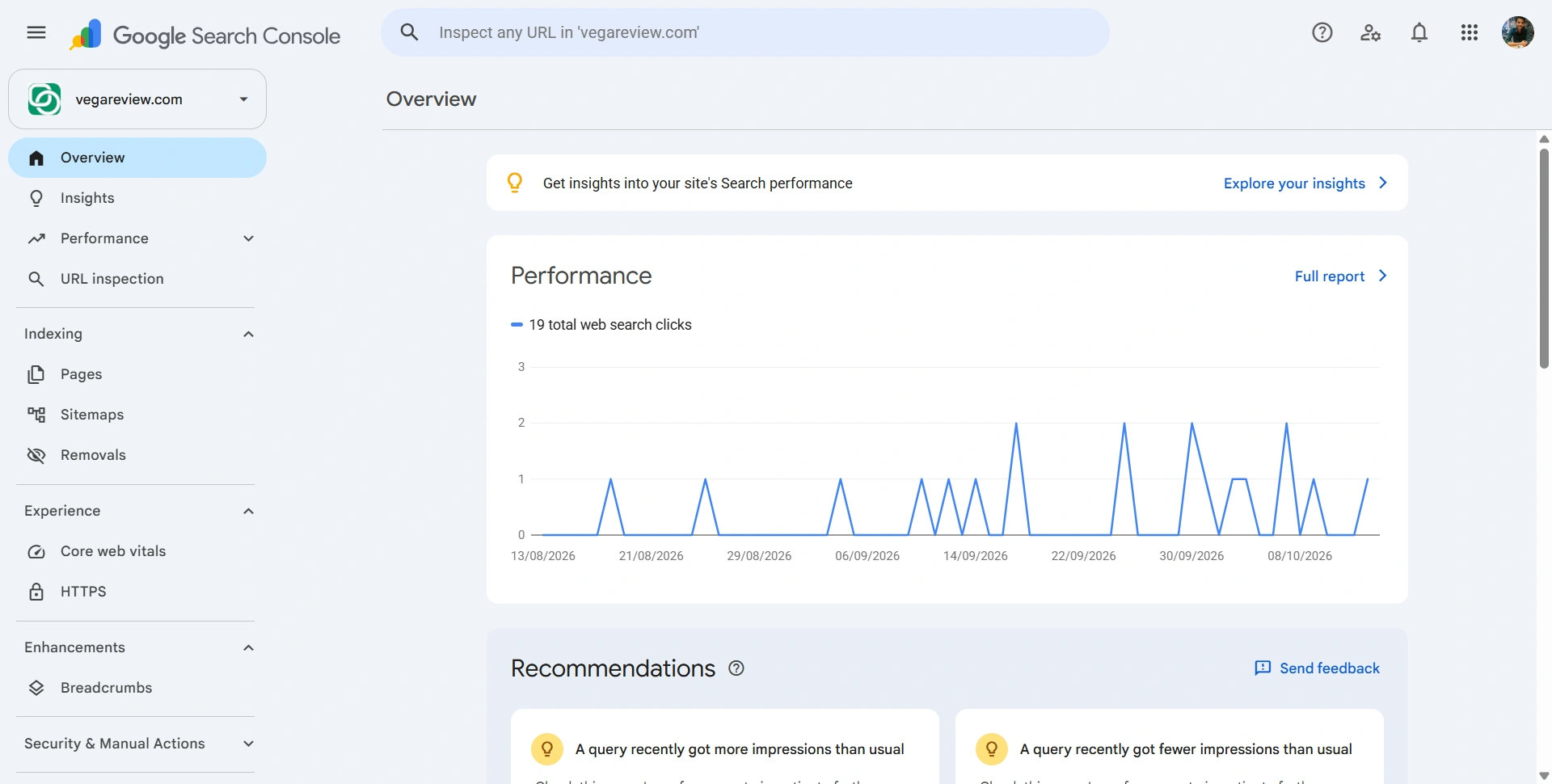
Task: Collapse the Enhancements section
Action: coord(248,647)
